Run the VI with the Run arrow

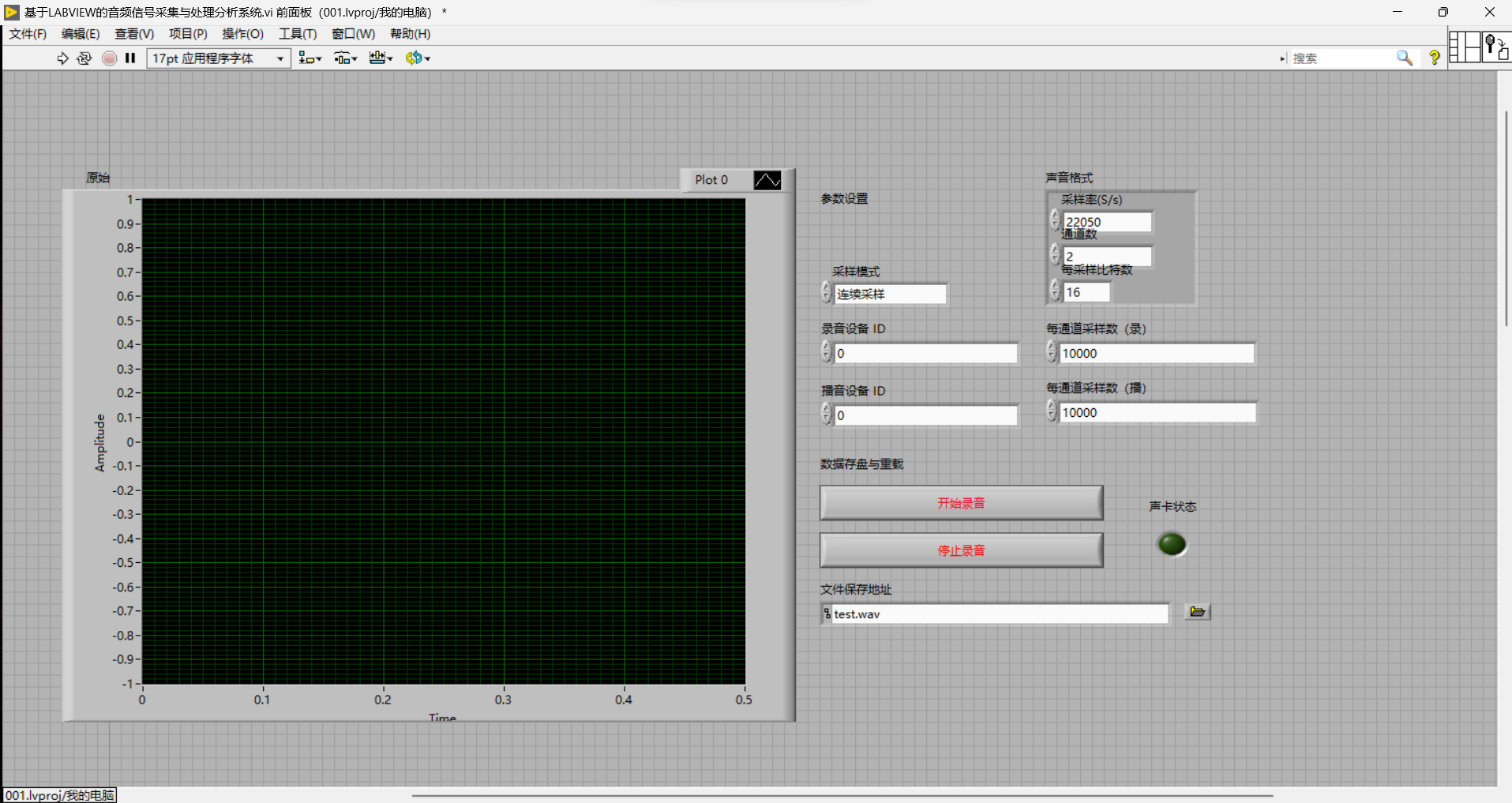(x=62, y=58)
